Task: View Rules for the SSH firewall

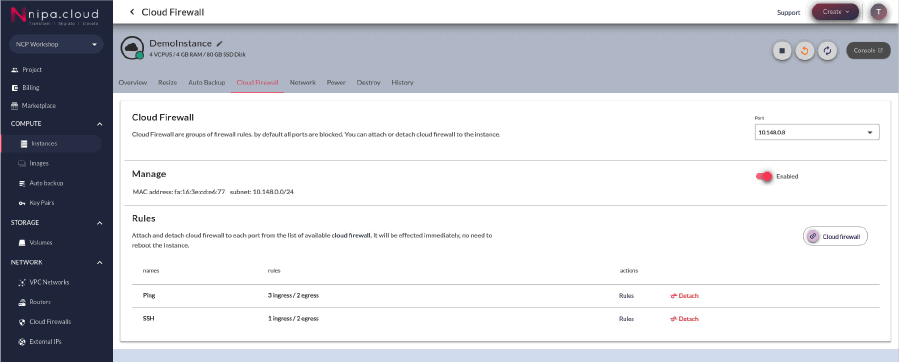Action: coord(626,318)
